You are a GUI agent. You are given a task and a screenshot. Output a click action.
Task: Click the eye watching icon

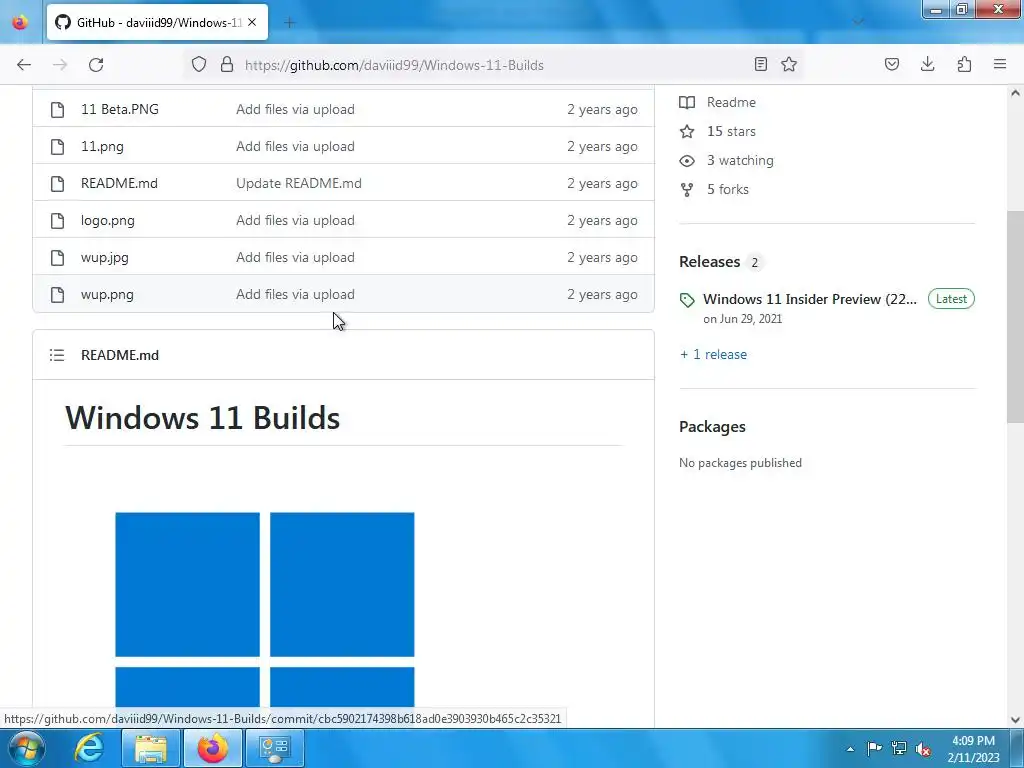point(687,161)
